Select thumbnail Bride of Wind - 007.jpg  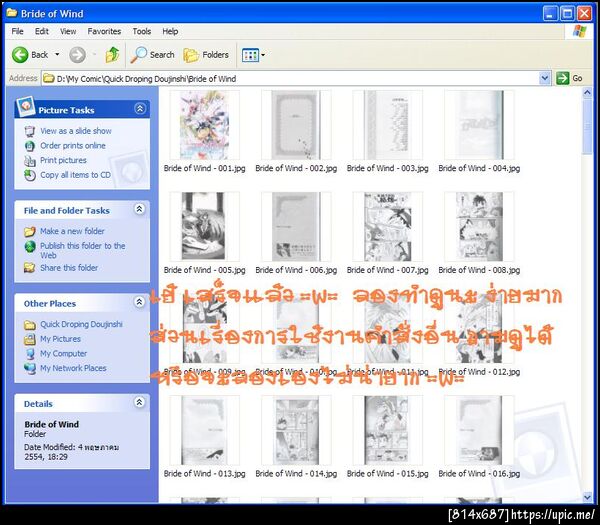coord(388,227)
